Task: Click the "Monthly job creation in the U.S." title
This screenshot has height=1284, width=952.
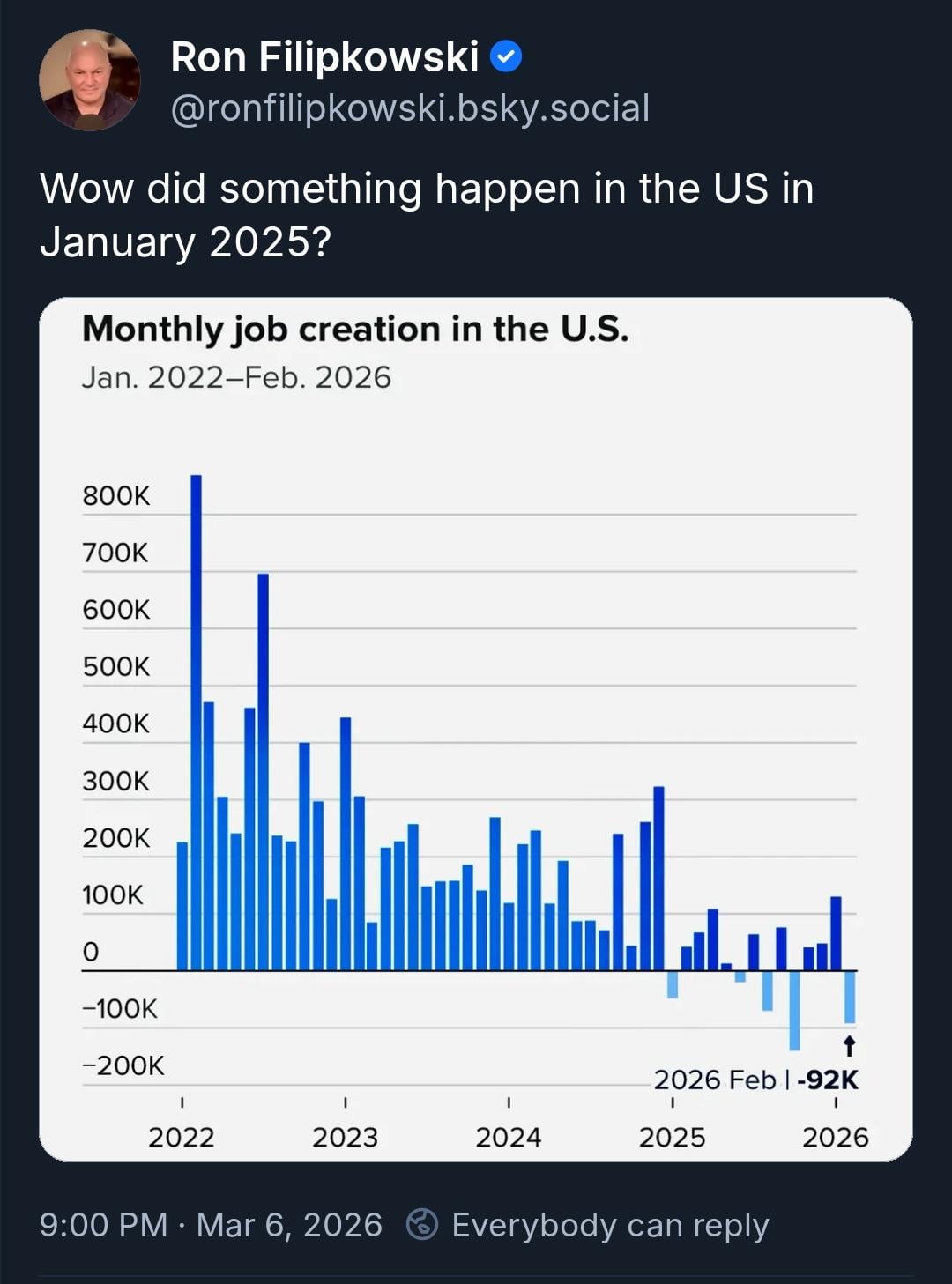Action: pyautogui.click(x=355, y=329)
